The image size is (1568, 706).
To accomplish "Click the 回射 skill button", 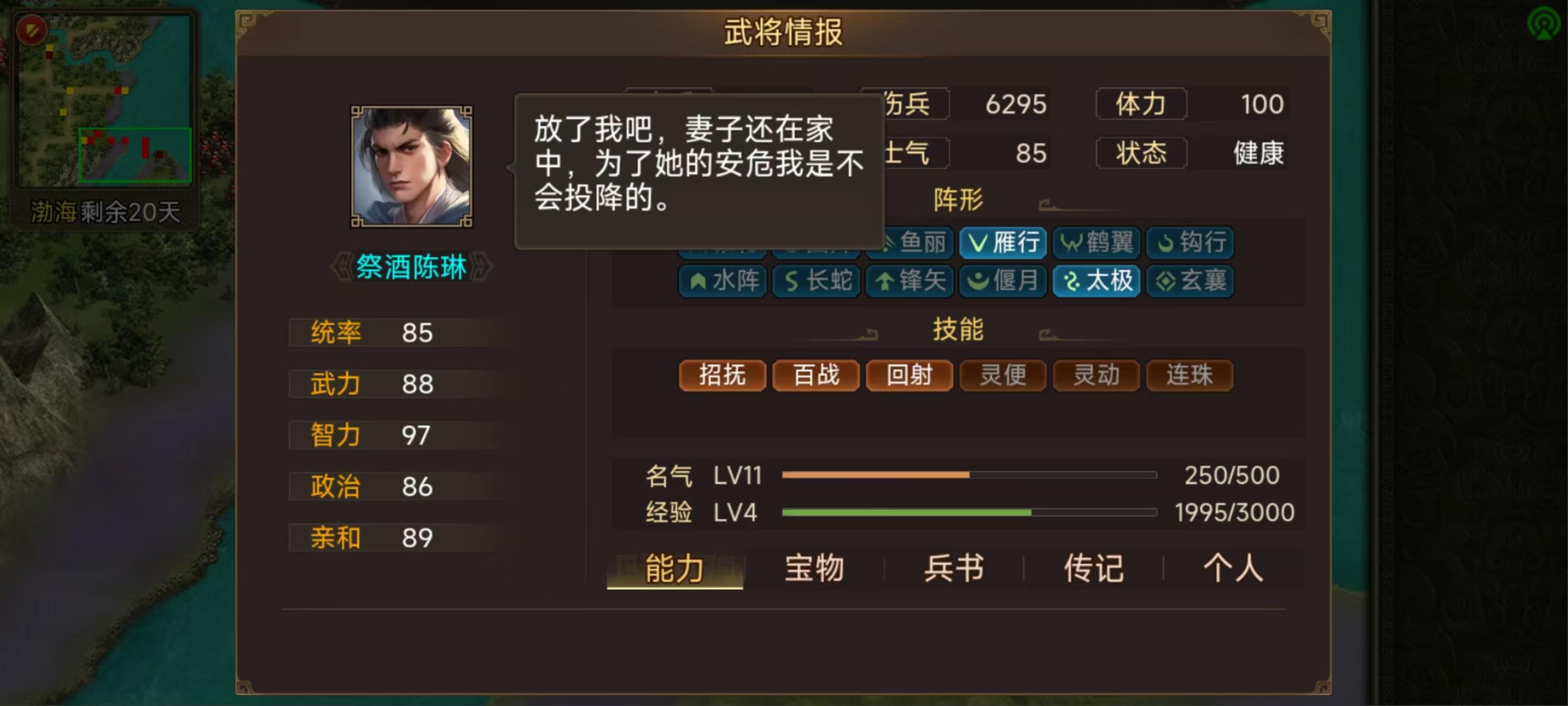I will [909, 375].
